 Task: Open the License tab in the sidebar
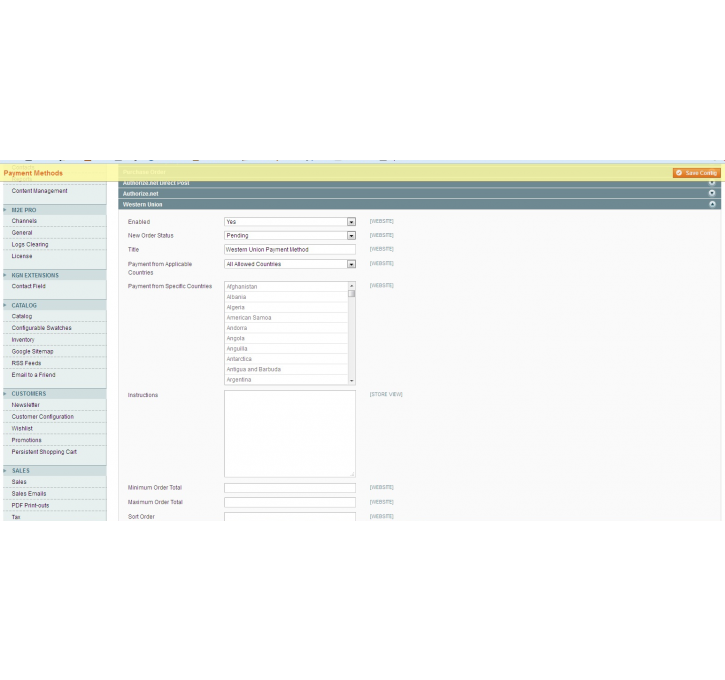(x=22, y=256)
